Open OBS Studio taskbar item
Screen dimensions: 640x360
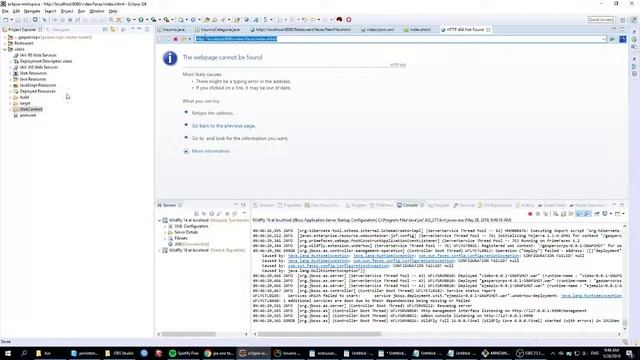[x=119, y=353]
